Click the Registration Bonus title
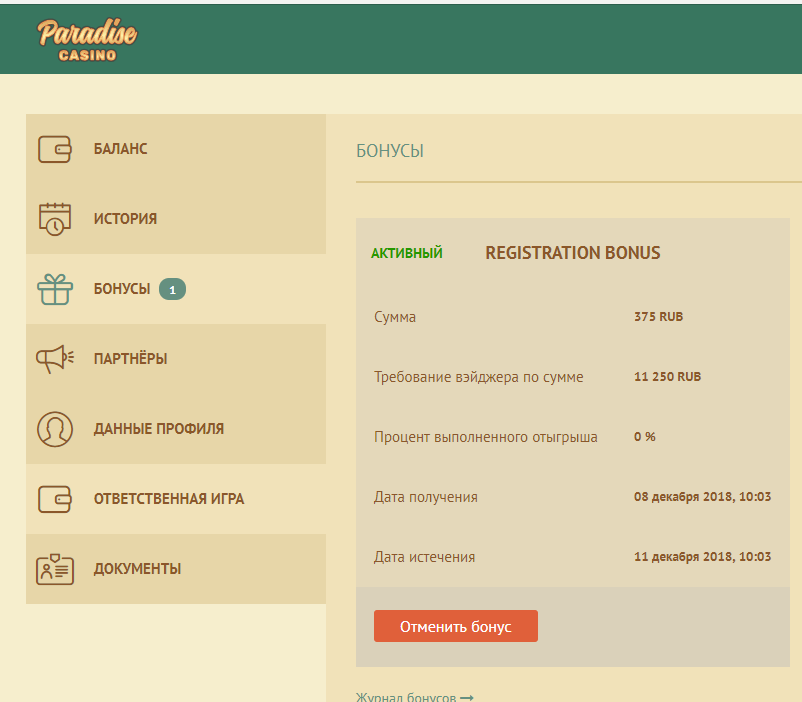This screenshot has height=702, width=802. coord(573,253)
